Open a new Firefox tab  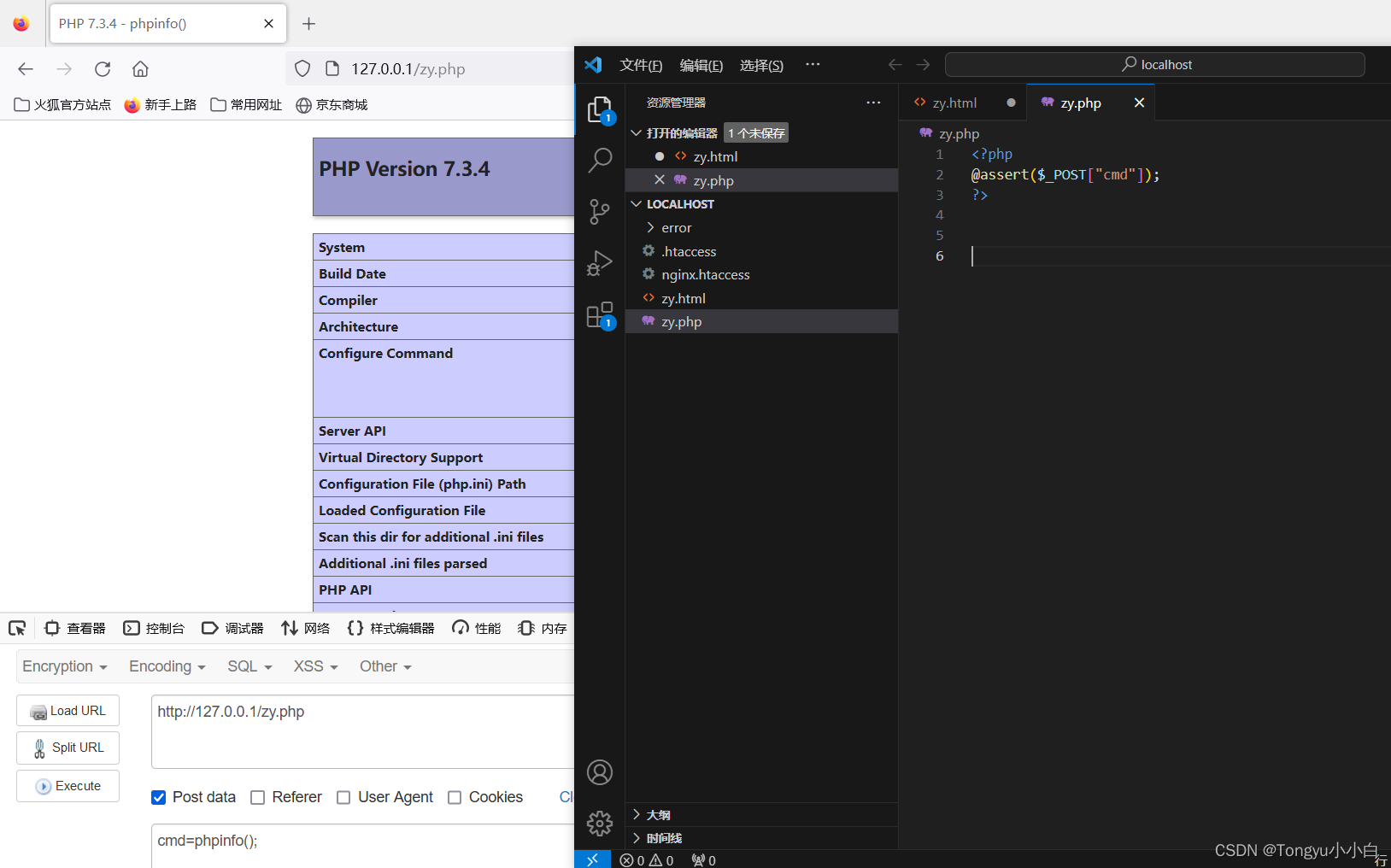309,24
